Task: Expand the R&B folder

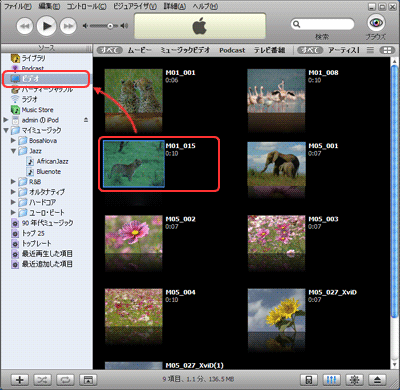Action: pyautogui.click(x=13, y=182)
